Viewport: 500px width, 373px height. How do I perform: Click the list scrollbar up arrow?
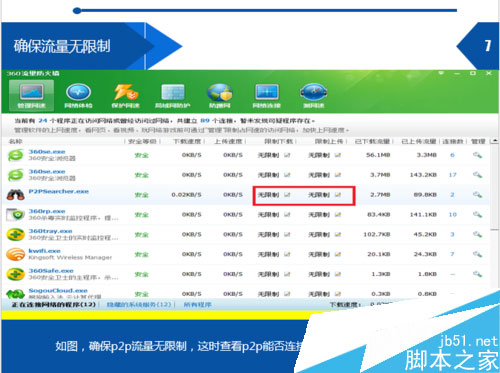(495, 141)
